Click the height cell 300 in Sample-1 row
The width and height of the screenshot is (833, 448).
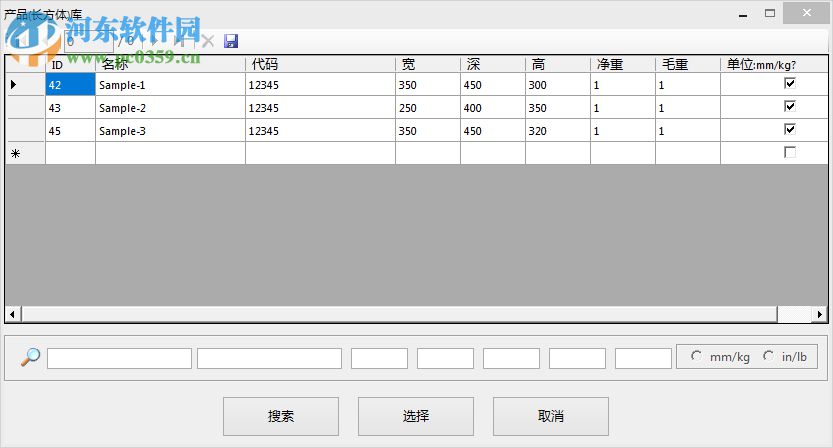coord(557,84)
